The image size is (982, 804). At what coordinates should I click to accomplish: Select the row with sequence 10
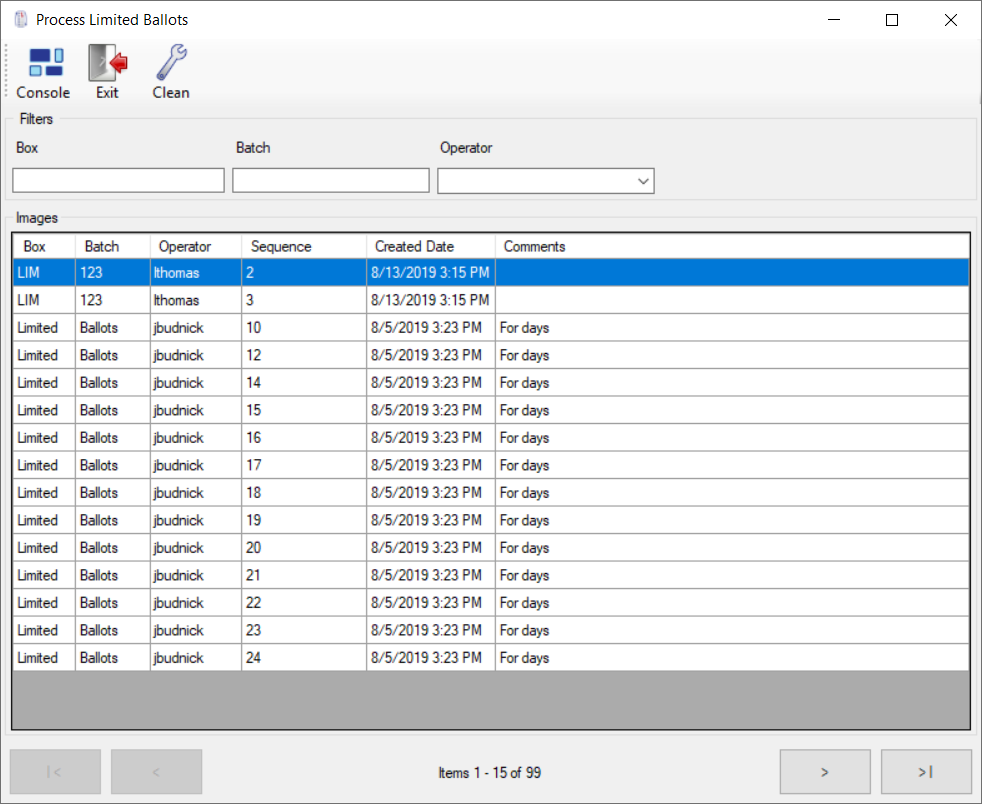coord(491,327)
